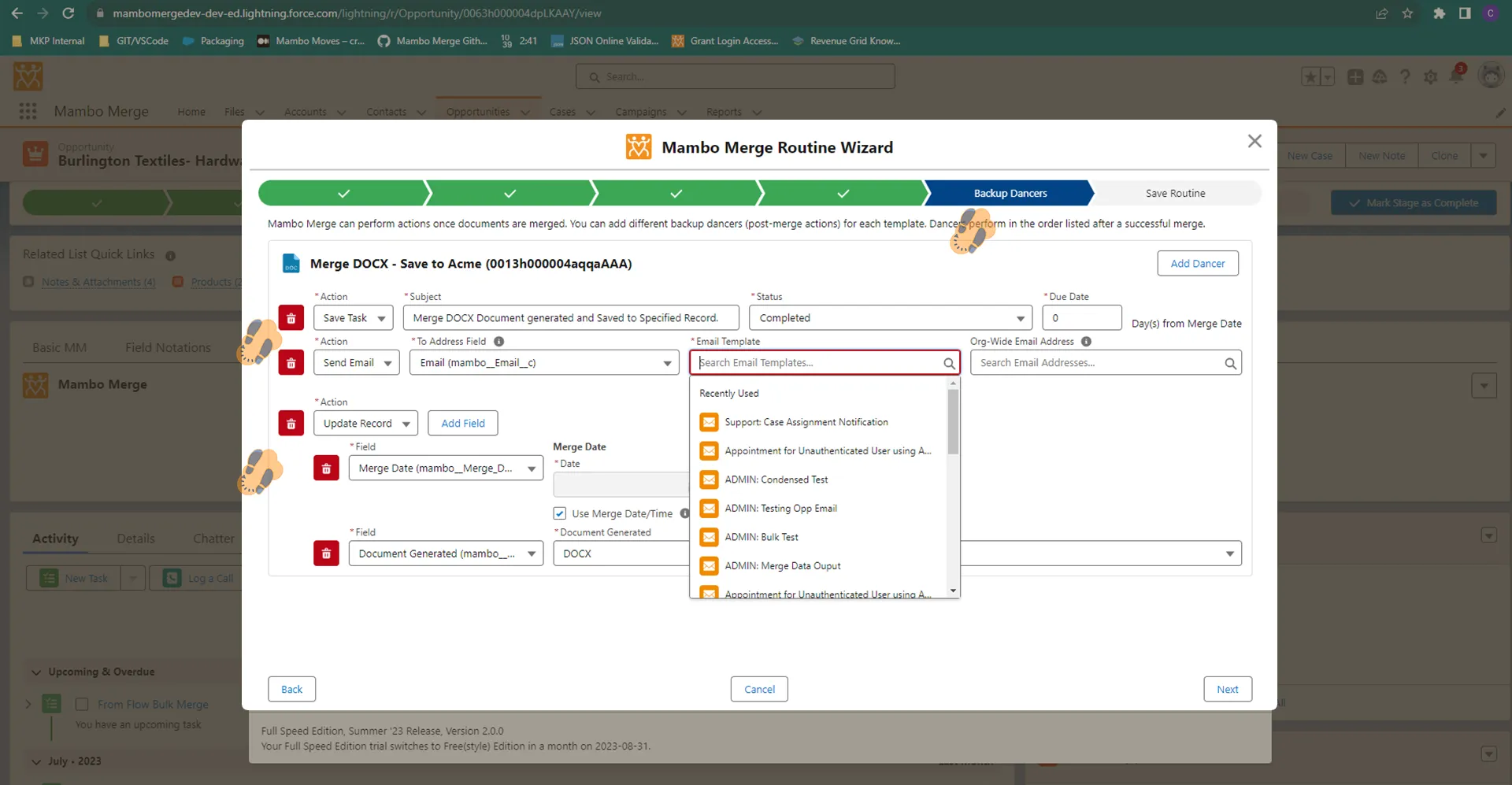Cancel the routine wizard
Screen dimensions: 1512x785
point(759,689)
